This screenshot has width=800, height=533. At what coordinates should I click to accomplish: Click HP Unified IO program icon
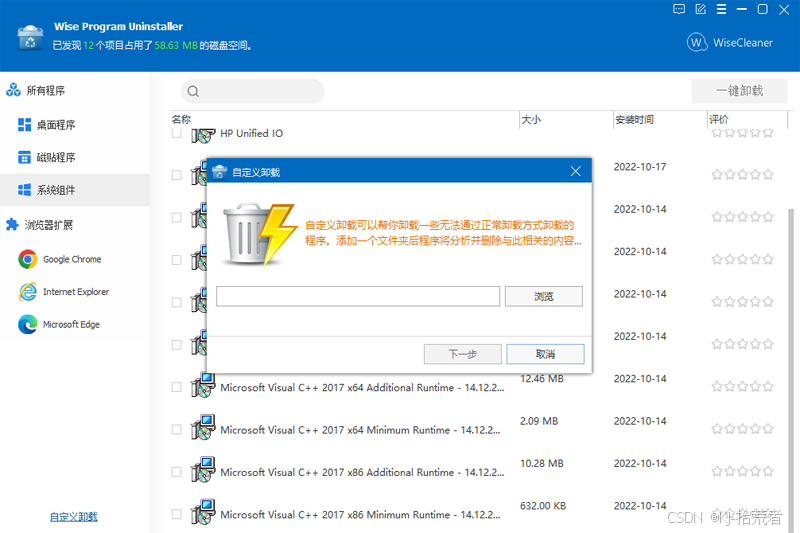tap(203, 135)
